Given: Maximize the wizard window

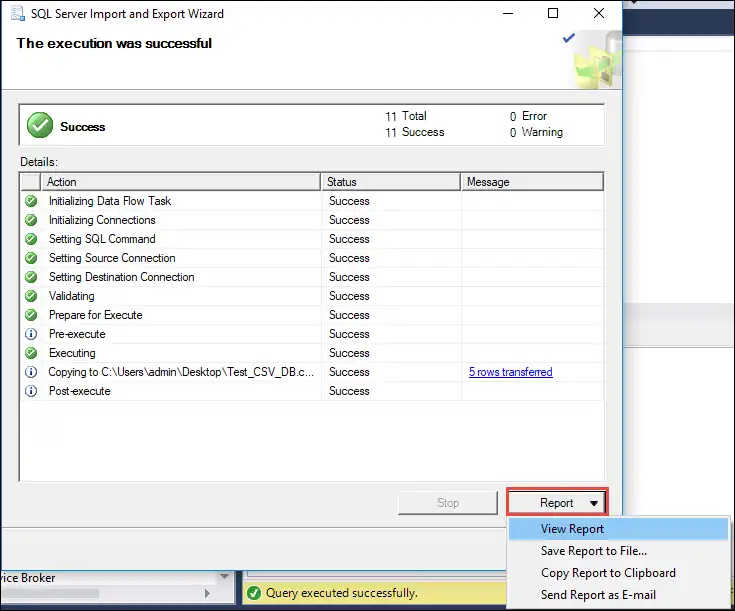Looking at the screenshot, I should pyautogui.click(x=553, y=13).
